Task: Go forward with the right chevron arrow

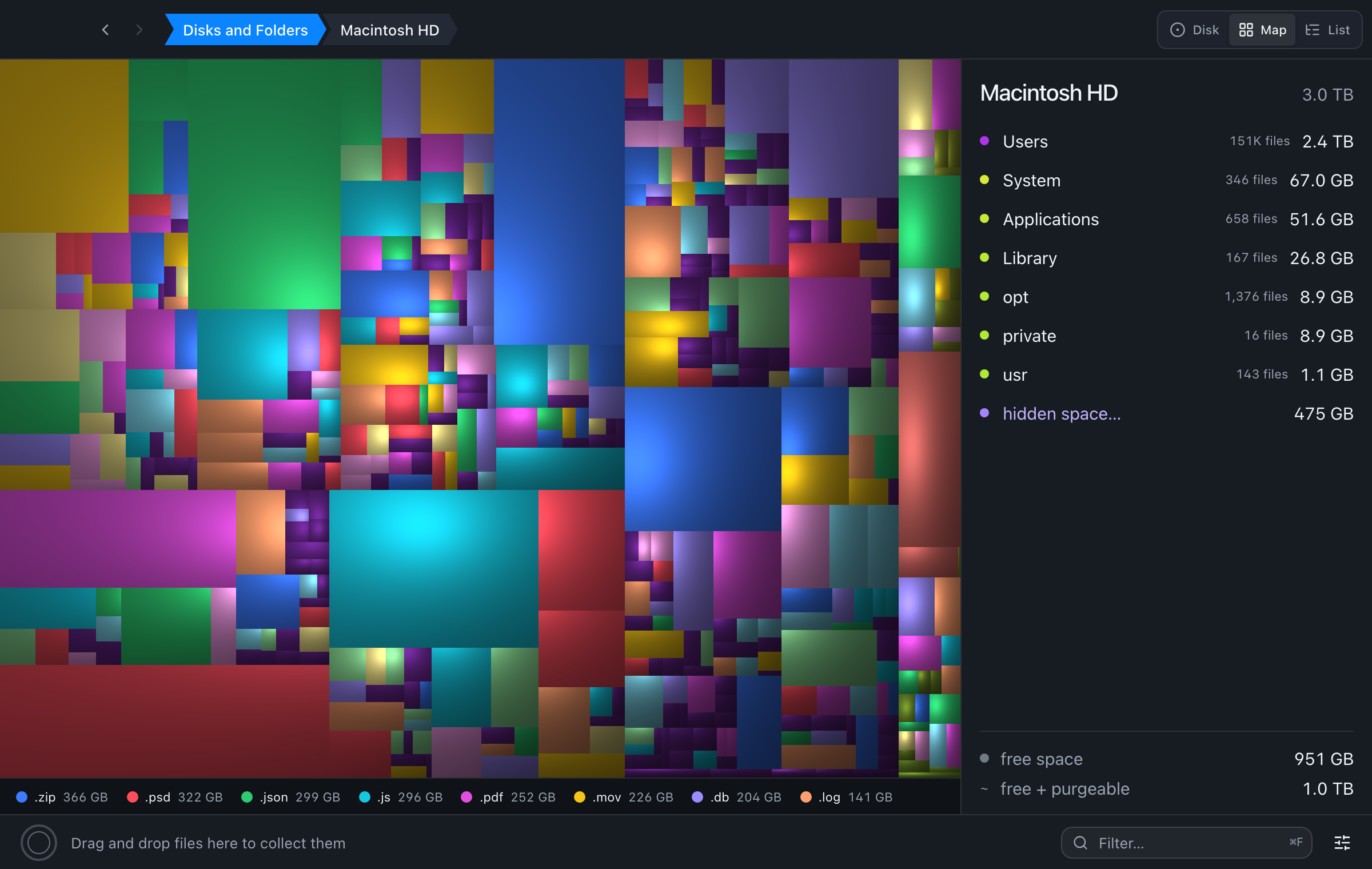Action: (x=139, y=30)
